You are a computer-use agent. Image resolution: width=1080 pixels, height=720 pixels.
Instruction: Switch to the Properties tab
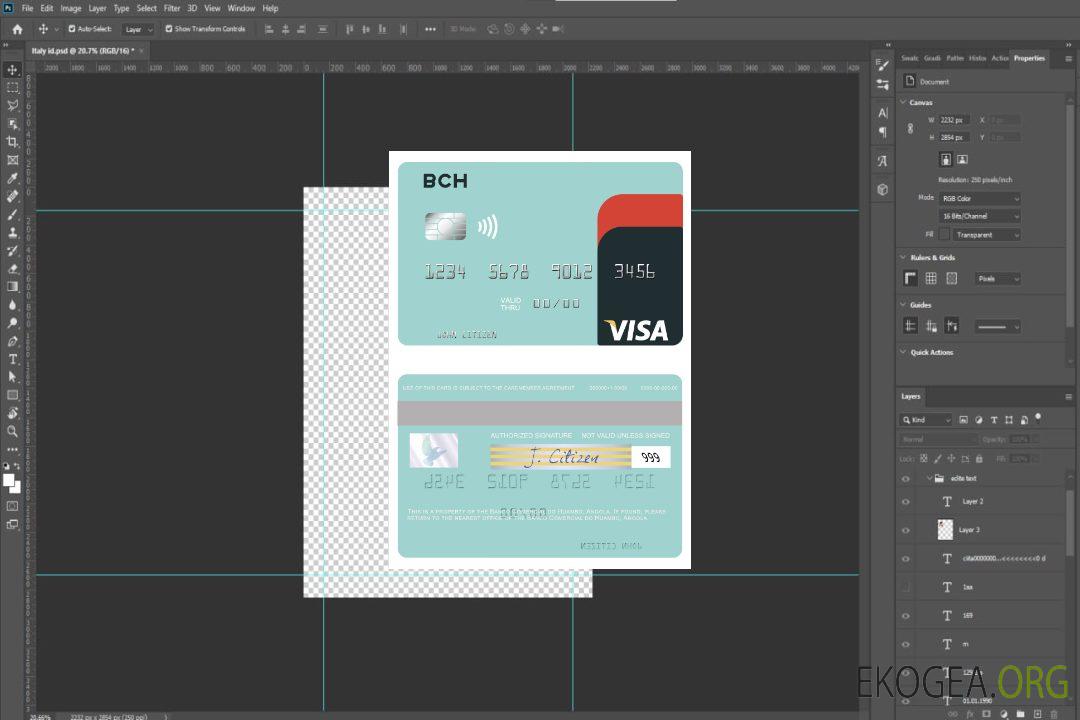point(1029,59)
